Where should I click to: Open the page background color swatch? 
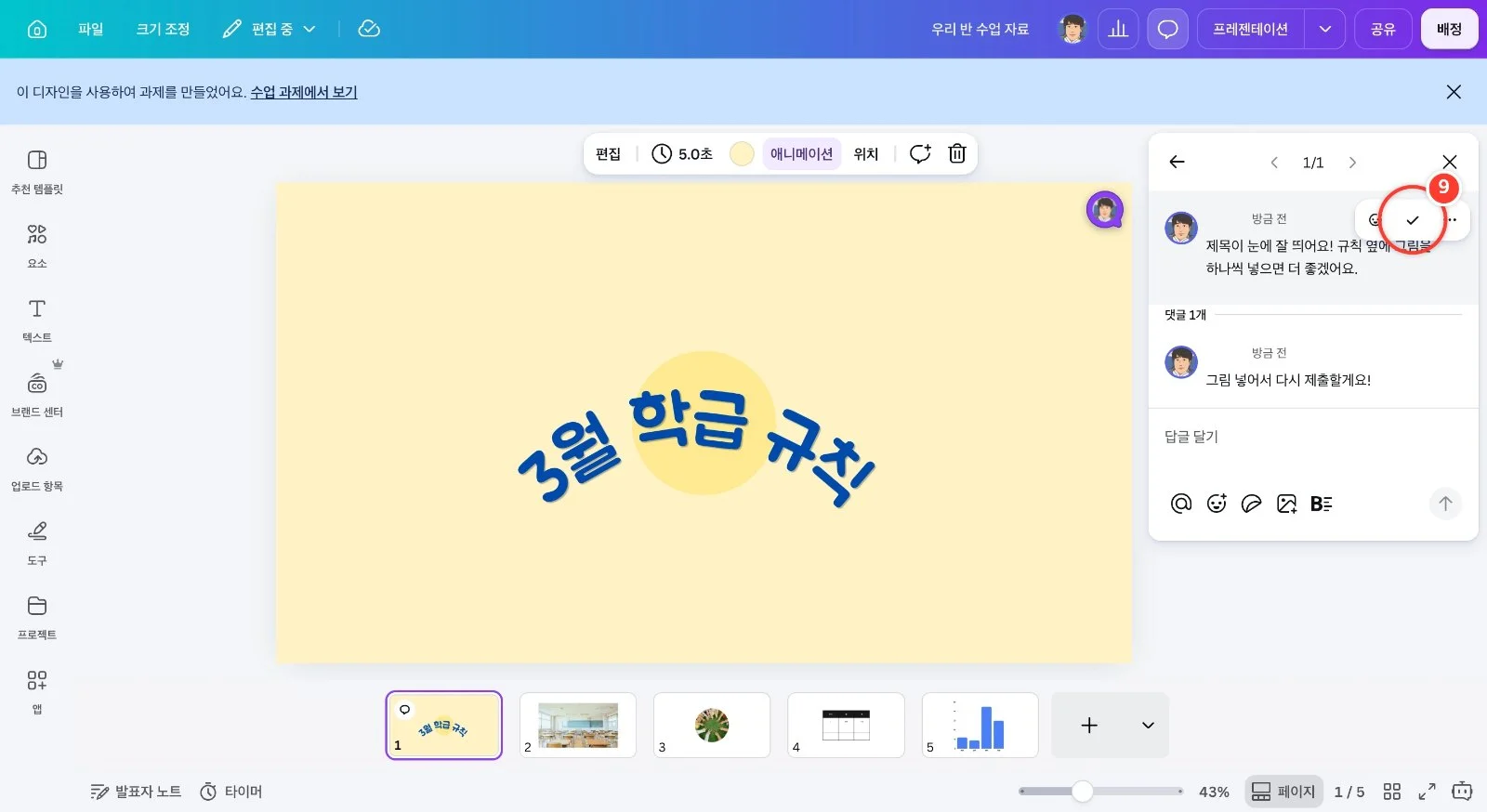point(742,154)
